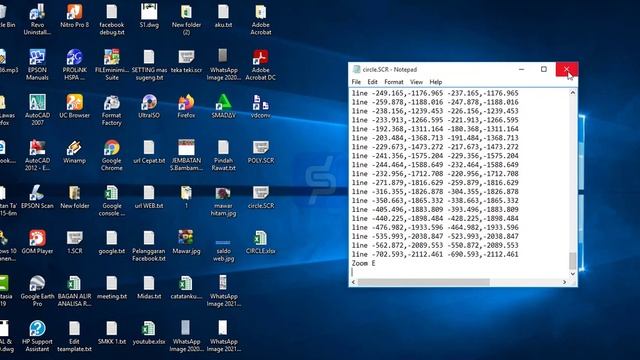640x360 pixels.
Task: Select the Adobe Acrobat desktop icon
Action: tap(261, 20)
